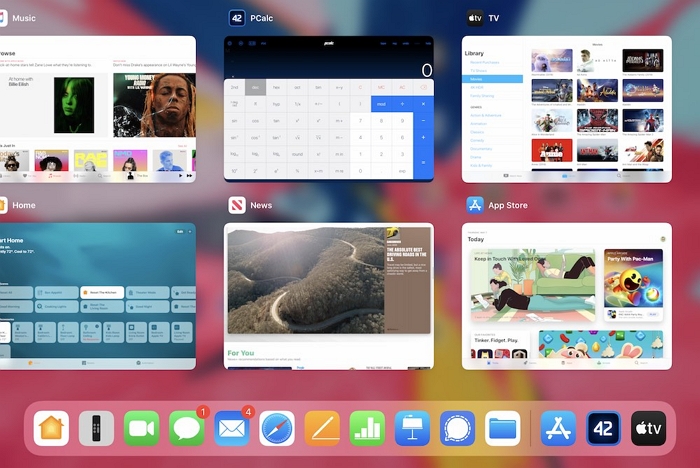Open Messages with one unread badge

point(187,429)
